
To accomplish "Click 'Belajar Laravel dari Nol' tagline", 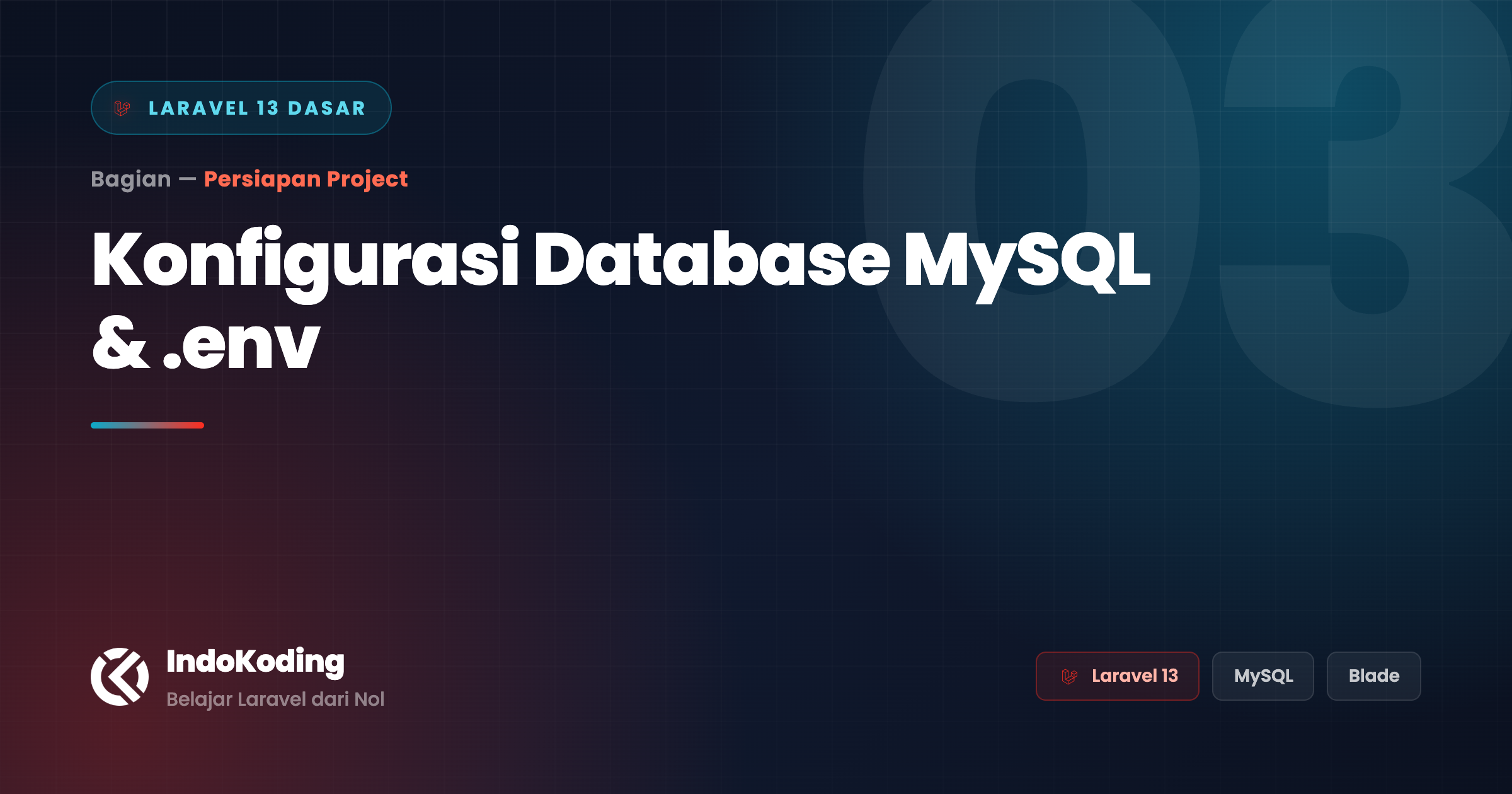I will pos(275,699).
